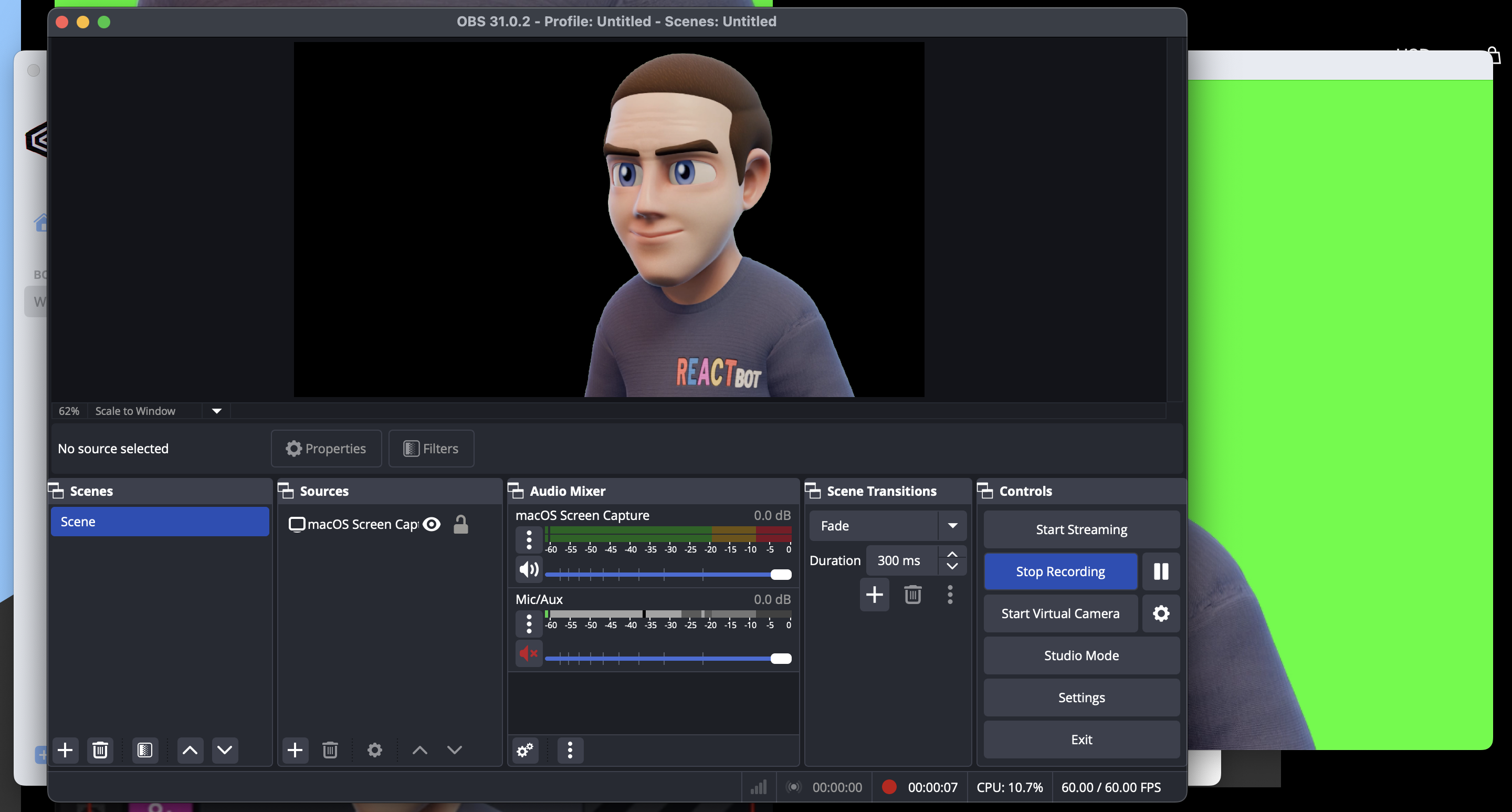1512x812 pixels.
Task: Open virtual camera settings gear
Action: pyautogui.click(x=1161, y=613)
